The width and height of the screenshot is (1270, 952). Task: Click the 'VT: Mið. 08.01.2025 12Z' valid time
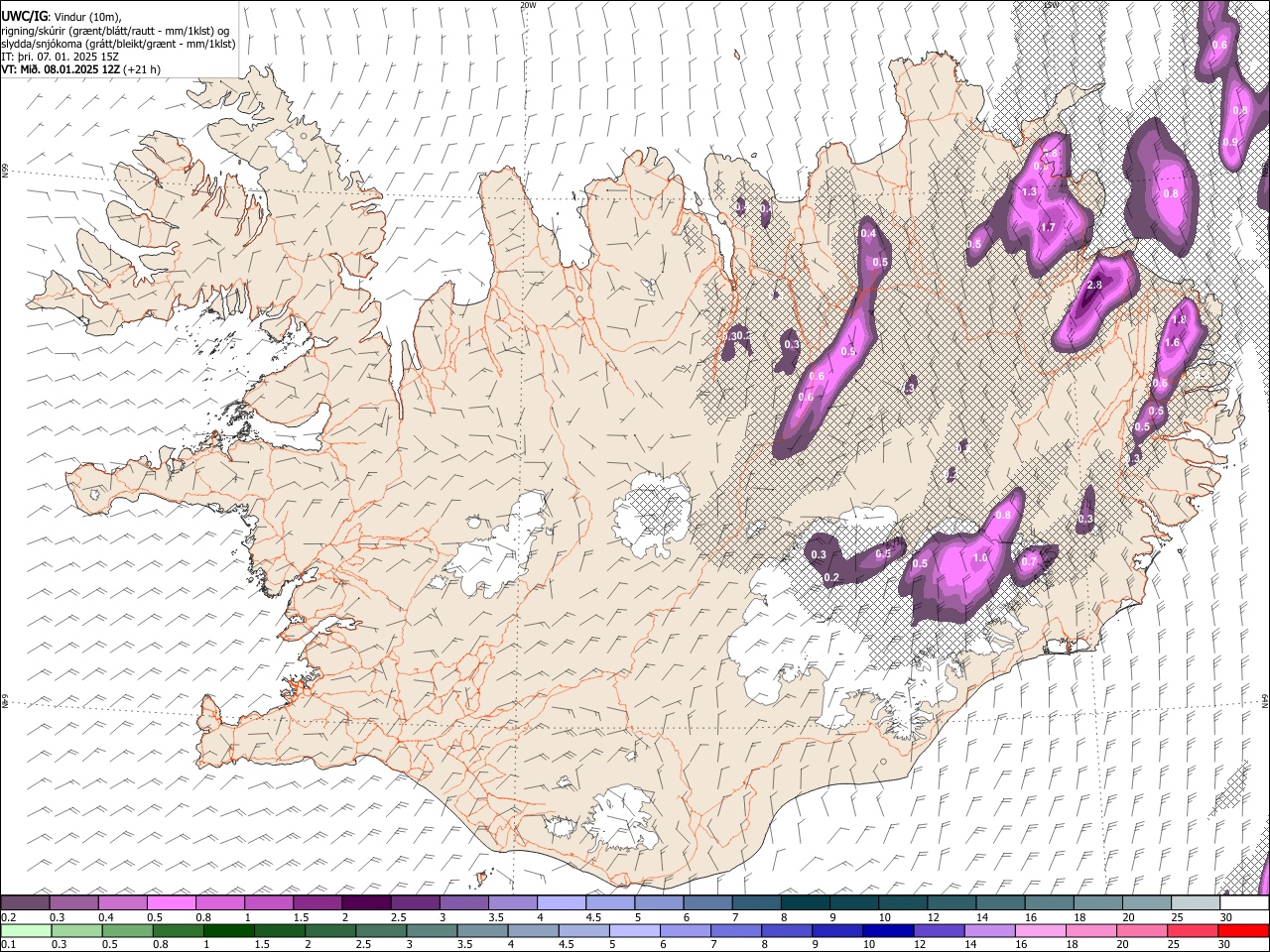pyautogui.click(x=62, y=69)
